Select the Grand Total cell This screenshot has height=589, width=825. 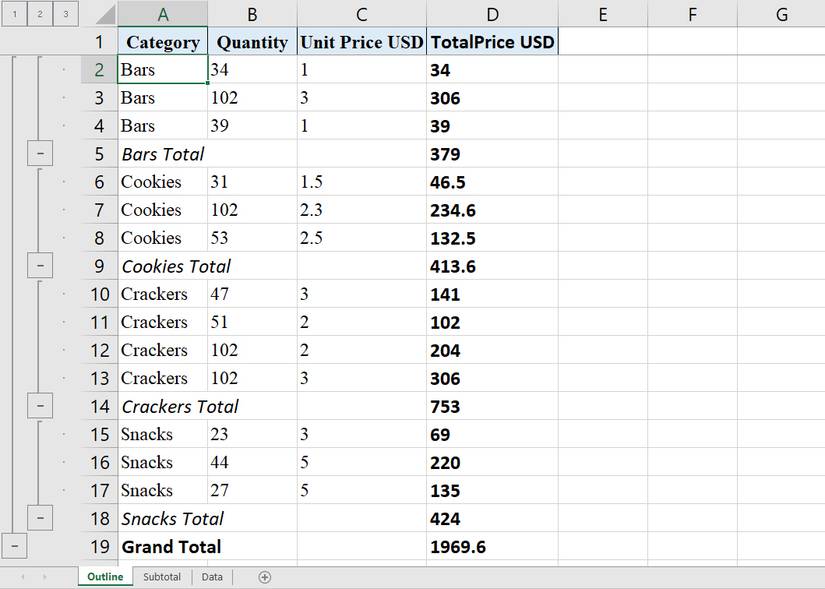click(163, 546)
